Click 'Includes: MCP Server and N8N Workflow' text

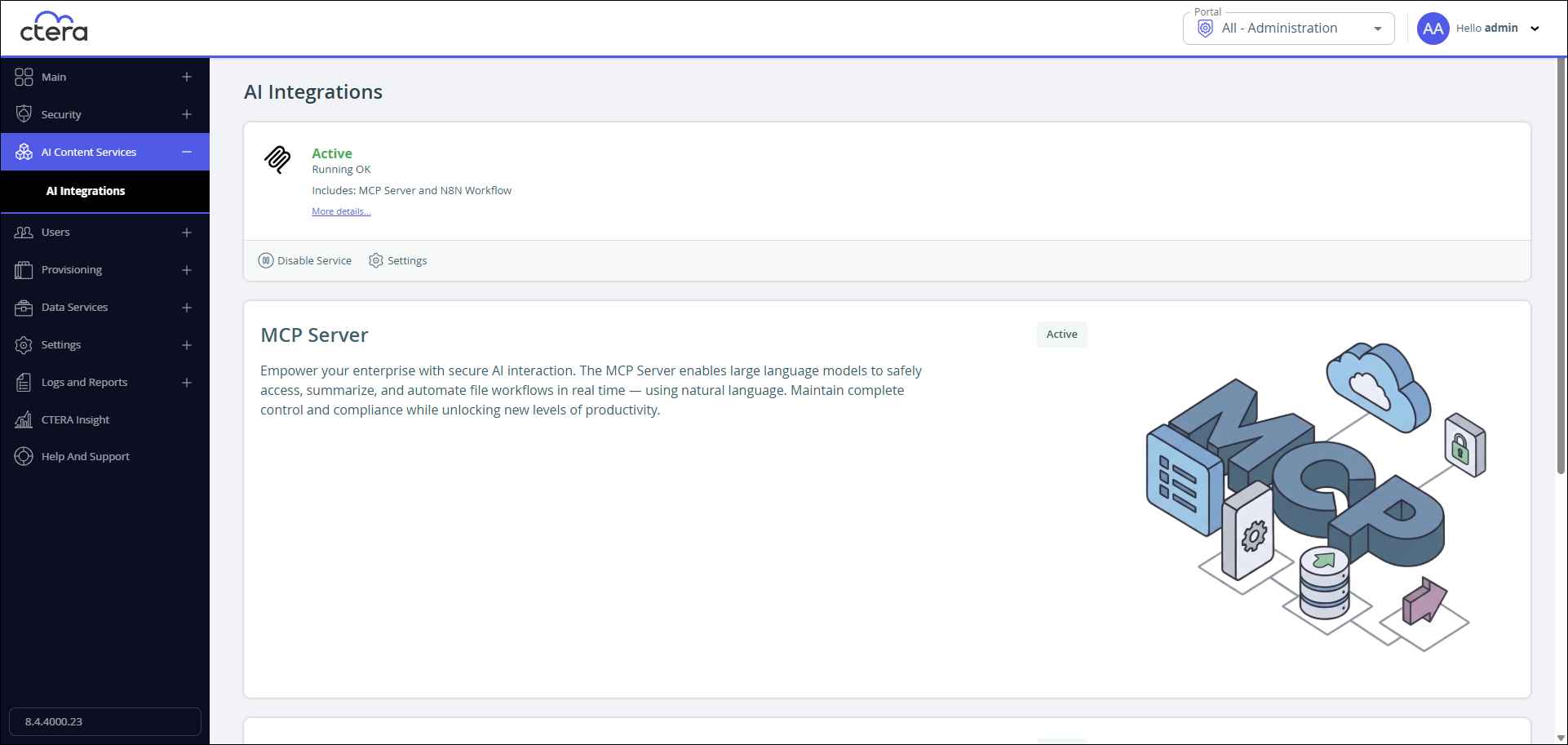click(411, 191)
